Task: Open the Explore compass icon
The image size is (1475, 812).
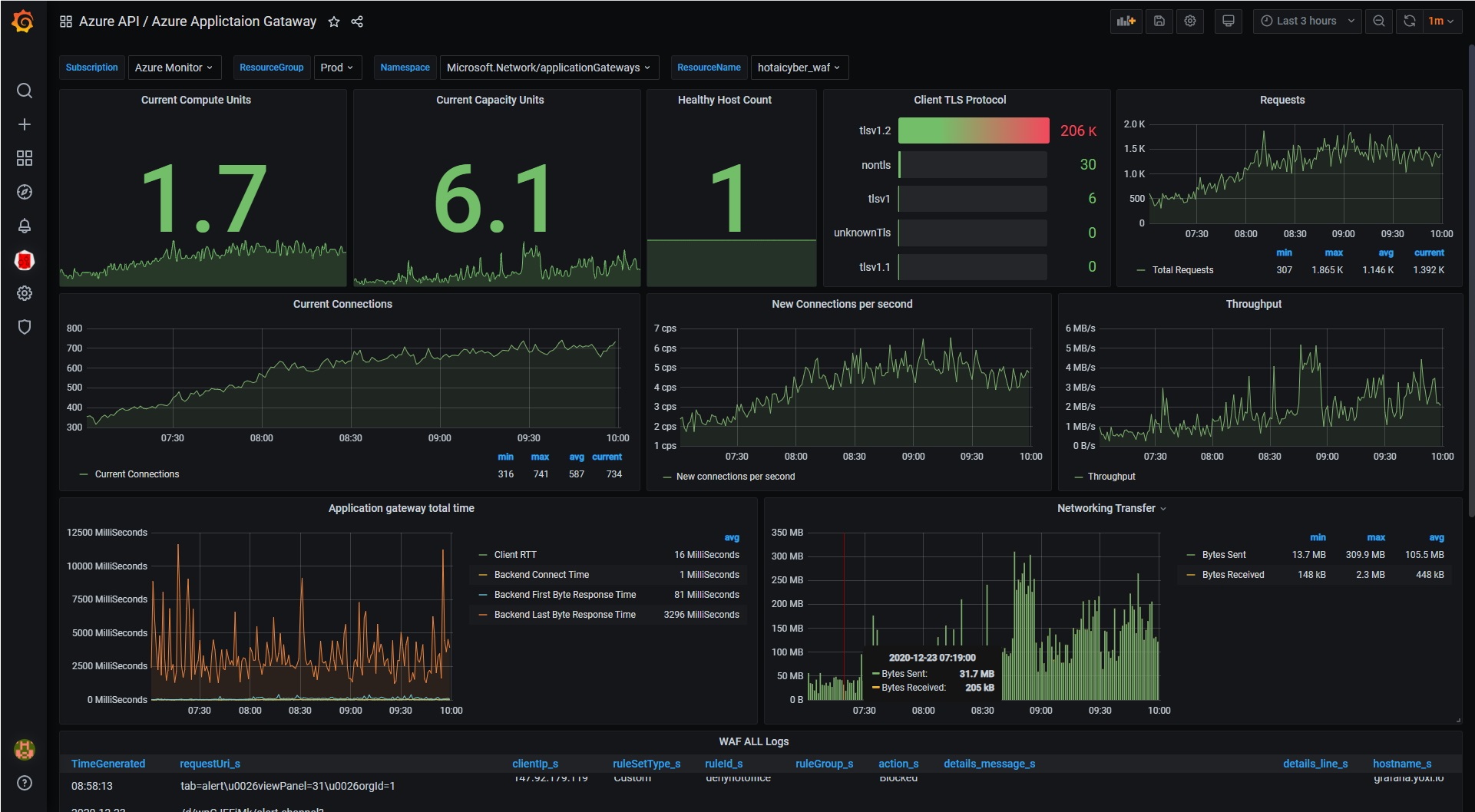Action: (25, 192)
